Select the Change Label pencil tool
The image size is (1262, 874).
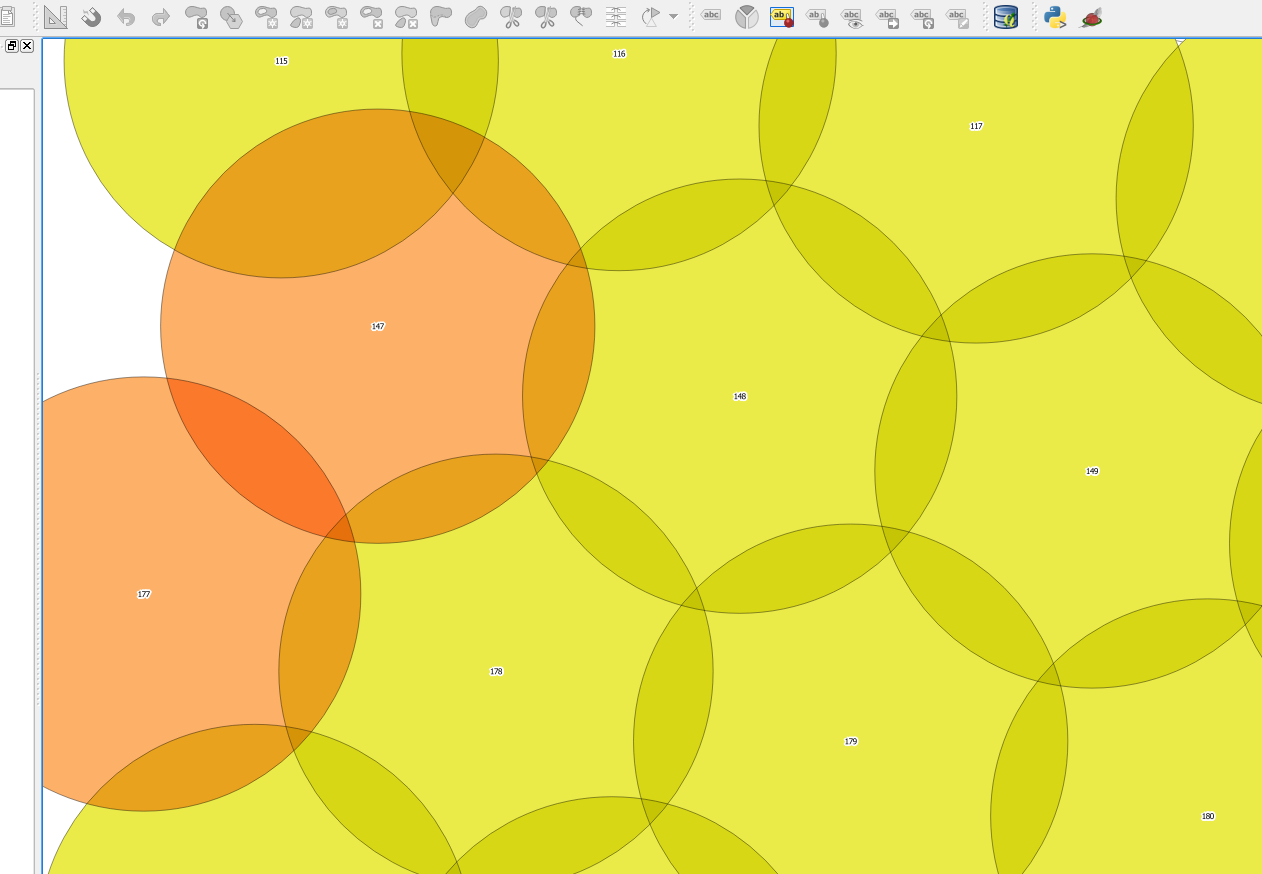957,16
